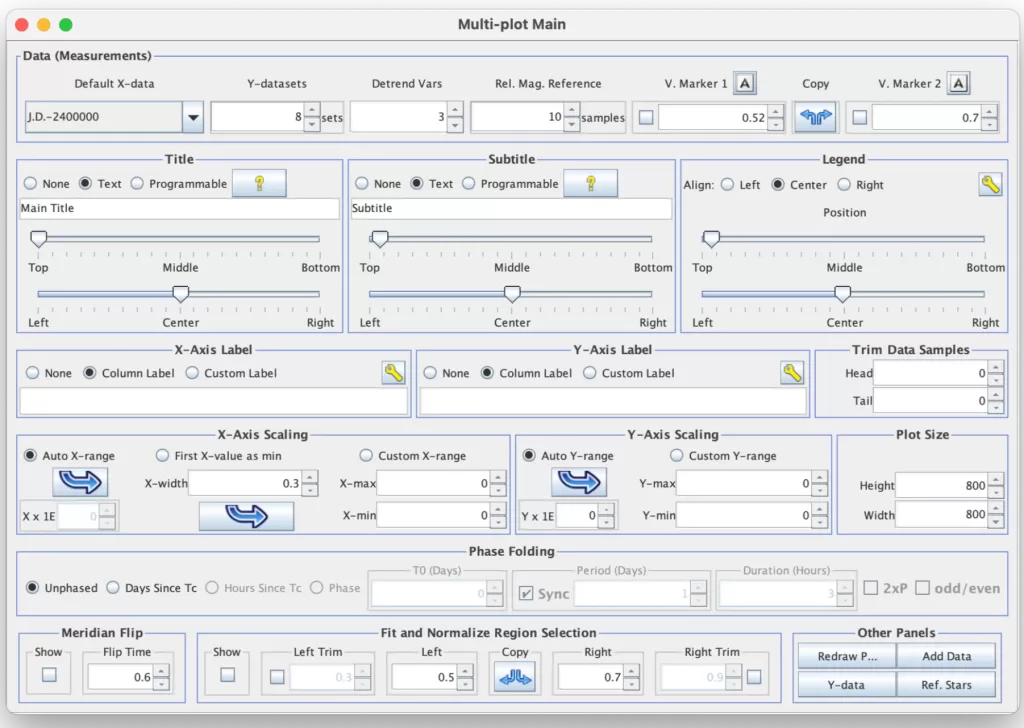1024x728 pixels.
Task: Open the Default X-data dropdown
Action: 192,117
